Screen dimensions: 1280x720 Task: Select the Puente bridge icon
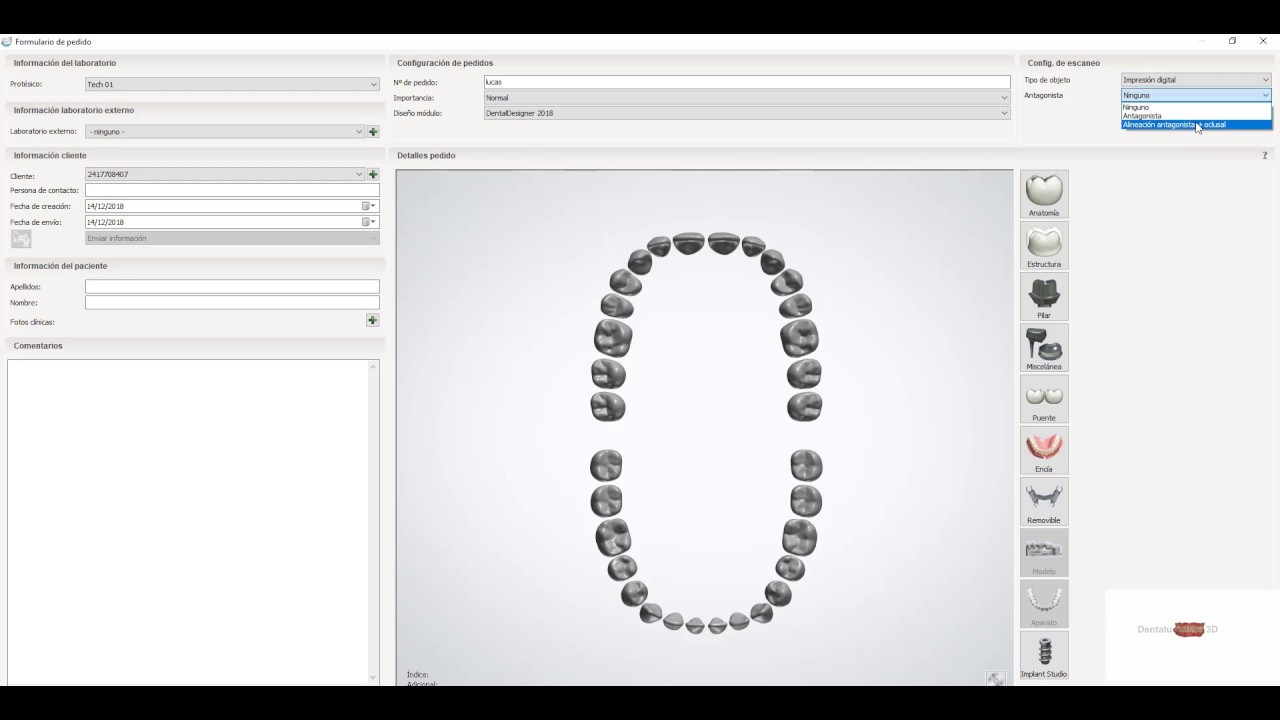tap(1044, 398)
